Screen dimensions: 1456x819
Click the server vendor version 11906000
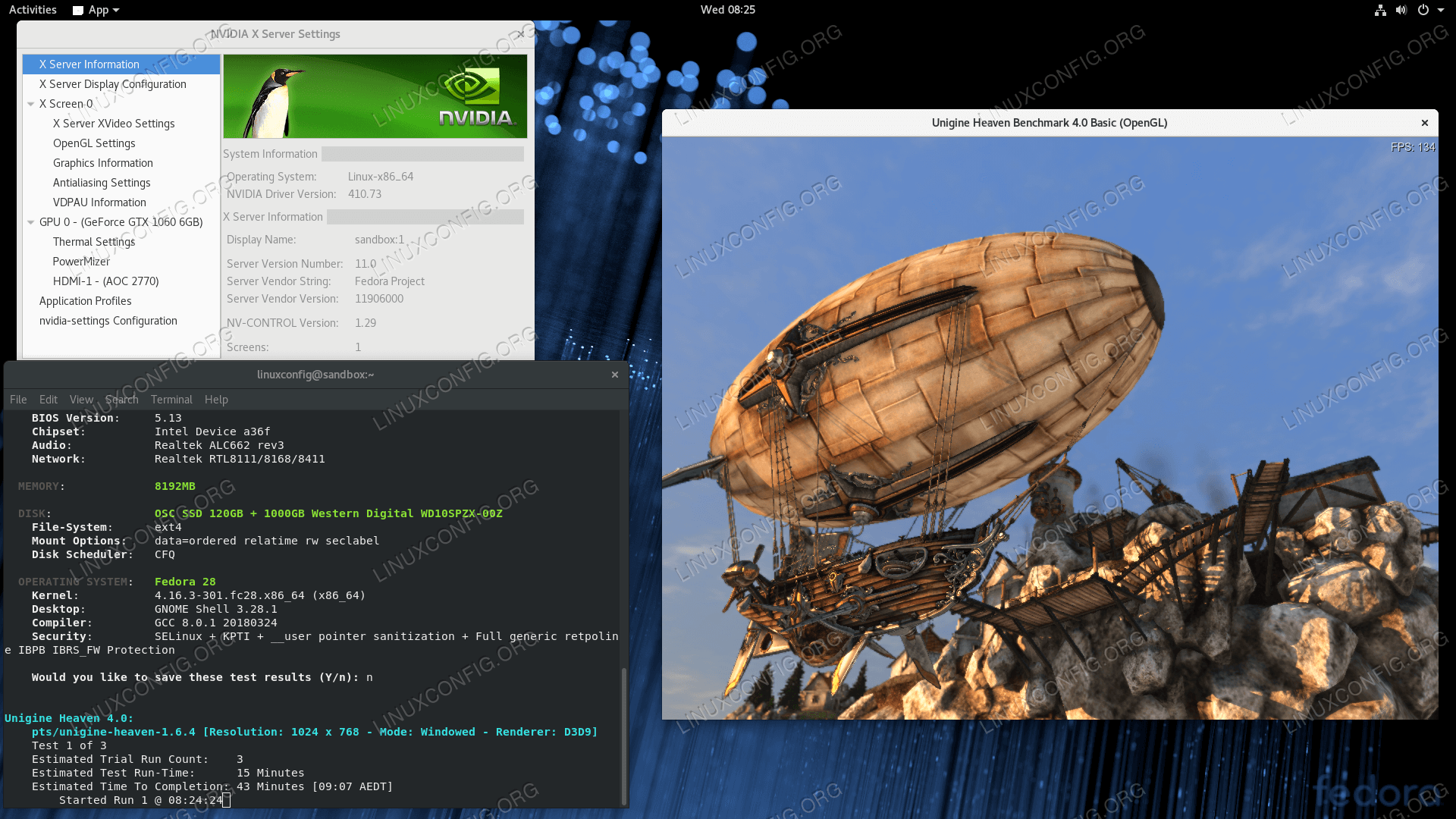coord(379,299)
